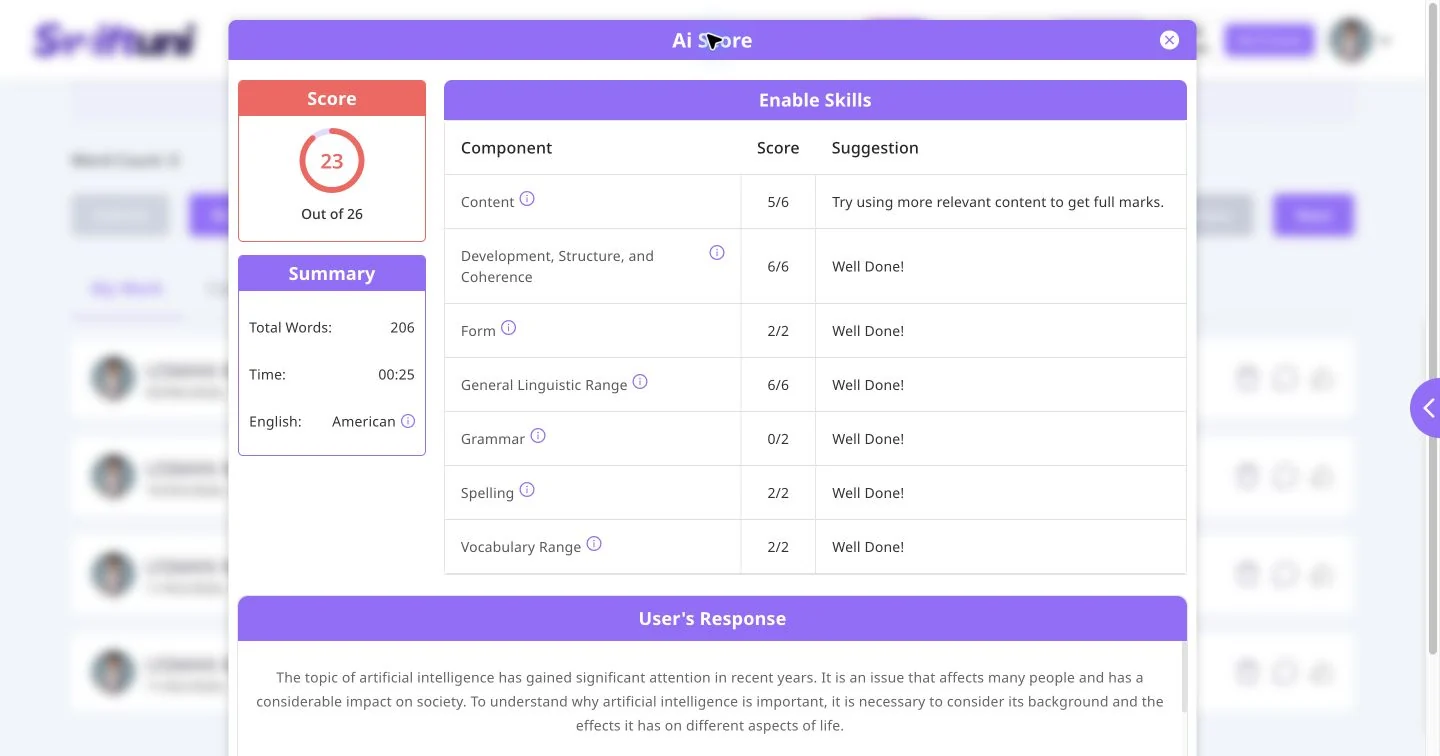View Spelling info icon
Viewport: 1440px width, 756px height.
coord(527,490)
